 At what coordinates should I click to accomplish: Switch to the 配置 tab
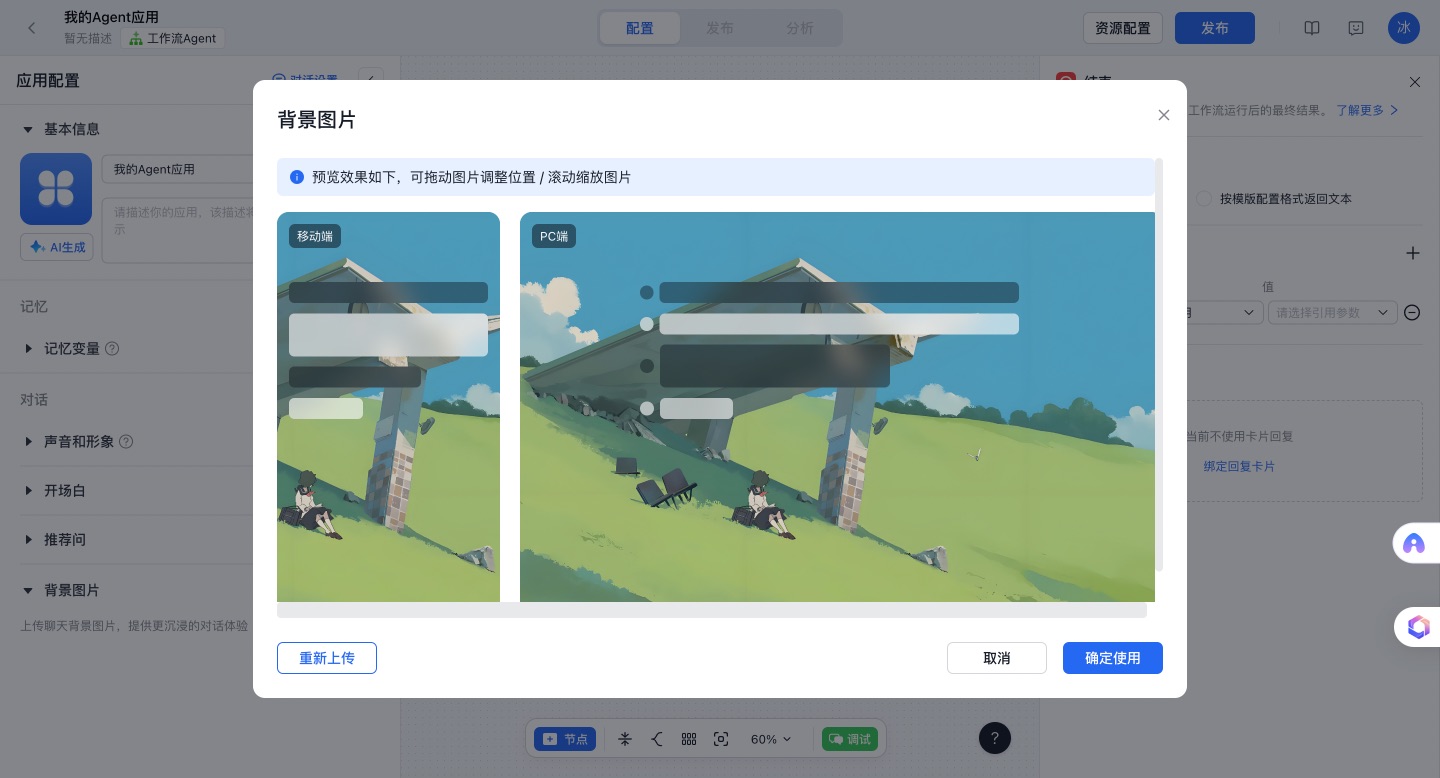[x=640, y=28]
